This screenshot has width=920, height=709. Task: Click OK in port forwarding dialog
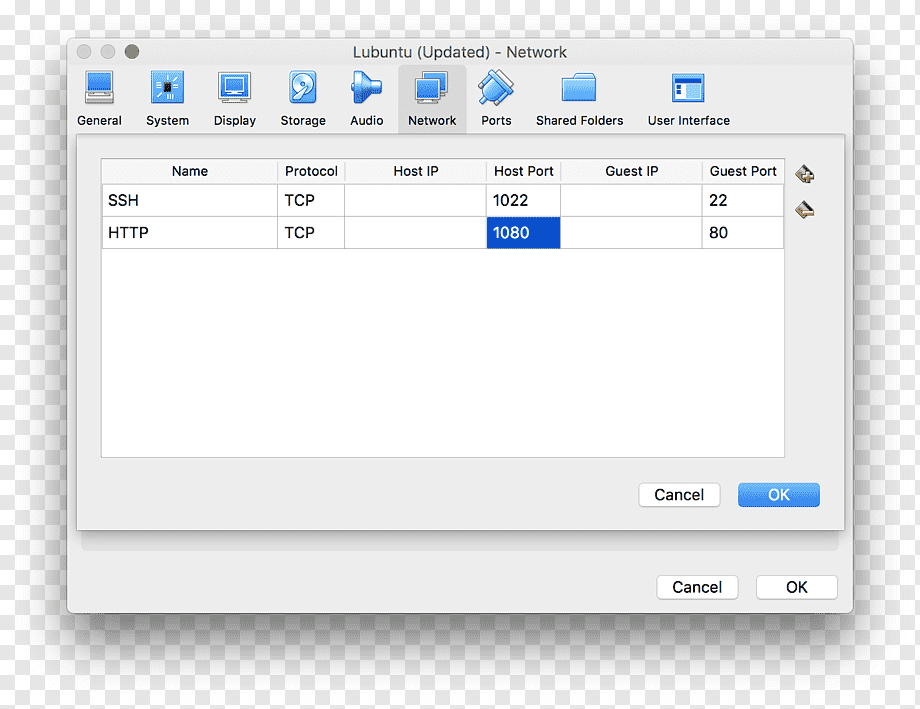tap(779, 495)
